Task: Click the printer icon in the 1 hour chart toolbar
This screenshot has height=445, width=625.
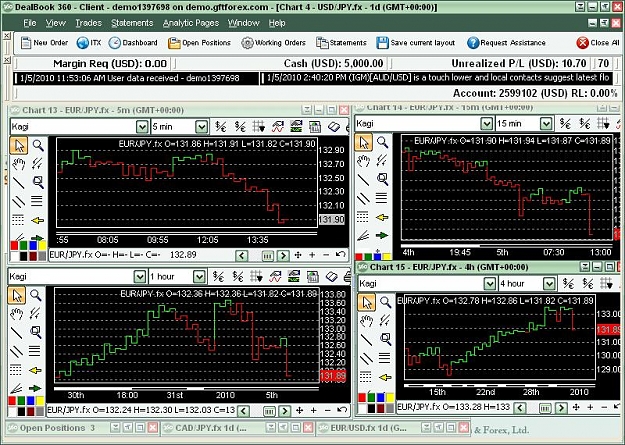Action: coord(347,276)
